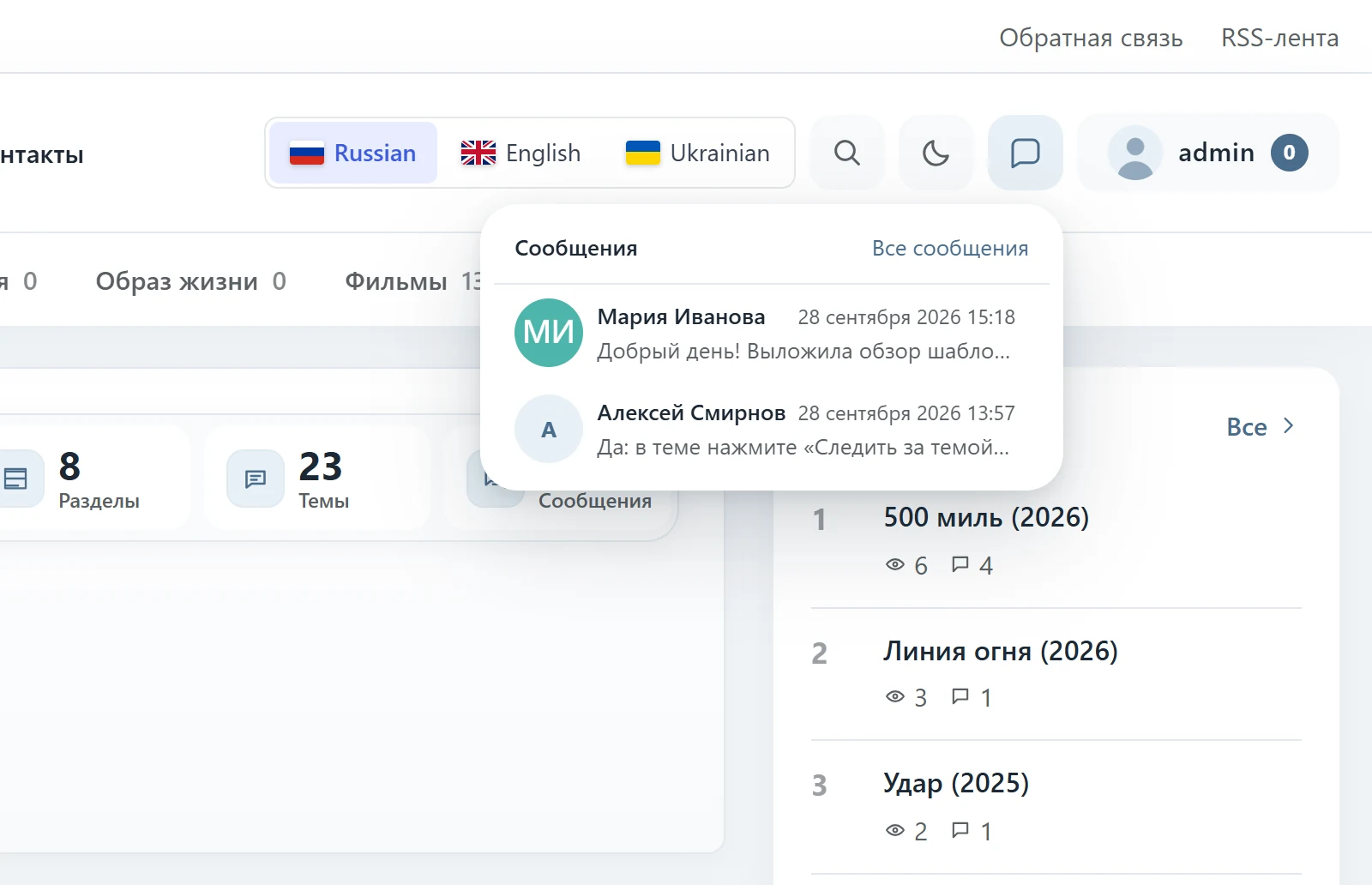Open Линия огня (2026) title
1372x885 pixels.
[1001, 651]
